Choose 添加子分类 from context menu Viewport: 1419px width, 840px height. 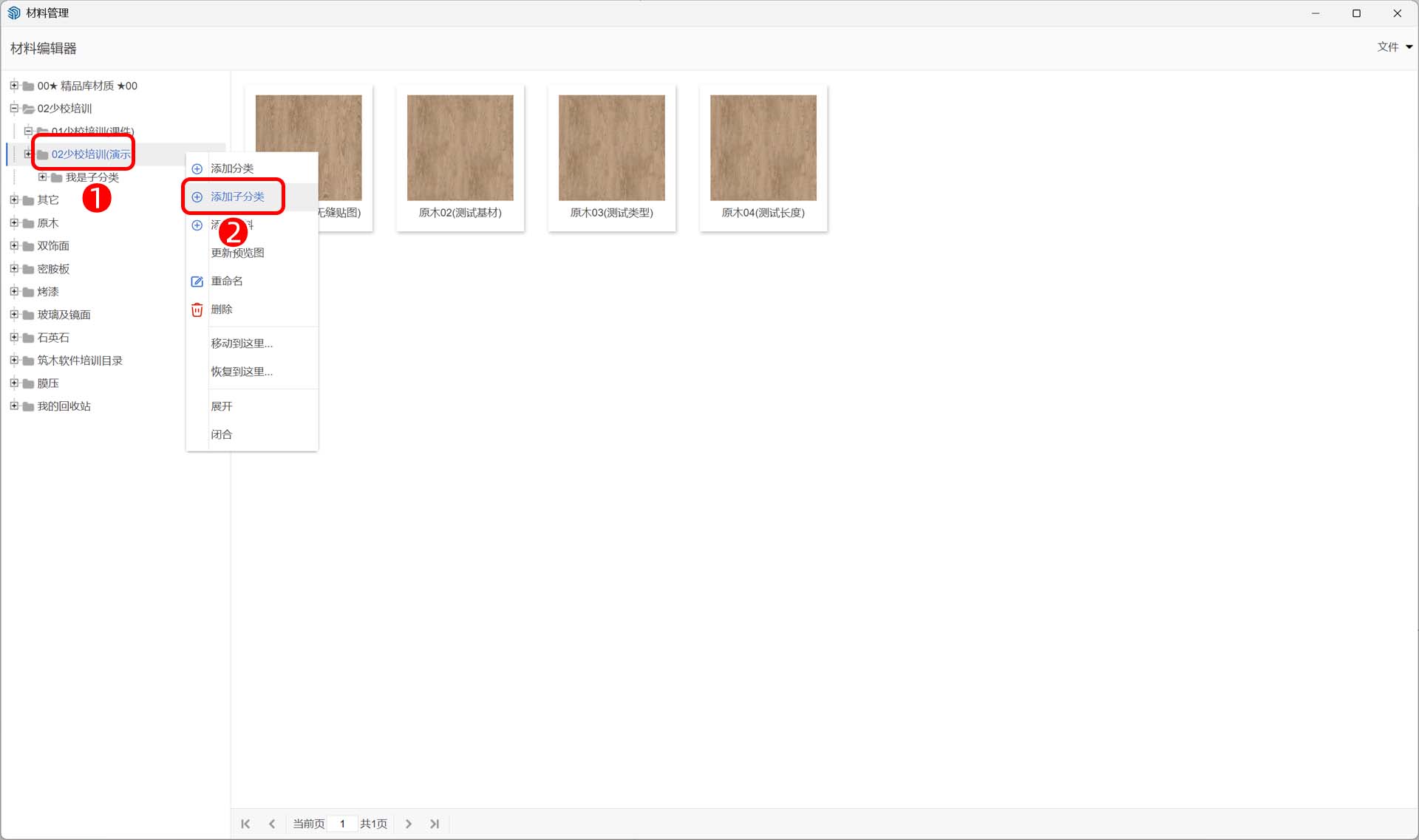coord(237,197)
